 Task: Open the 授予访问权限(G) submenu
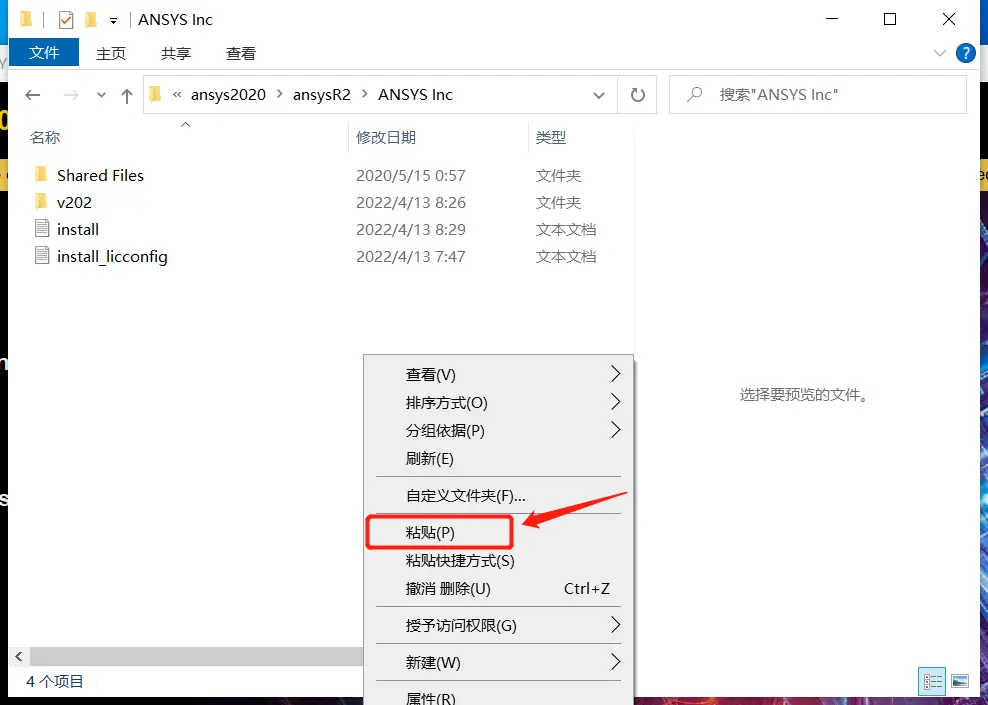coord(498,626)
